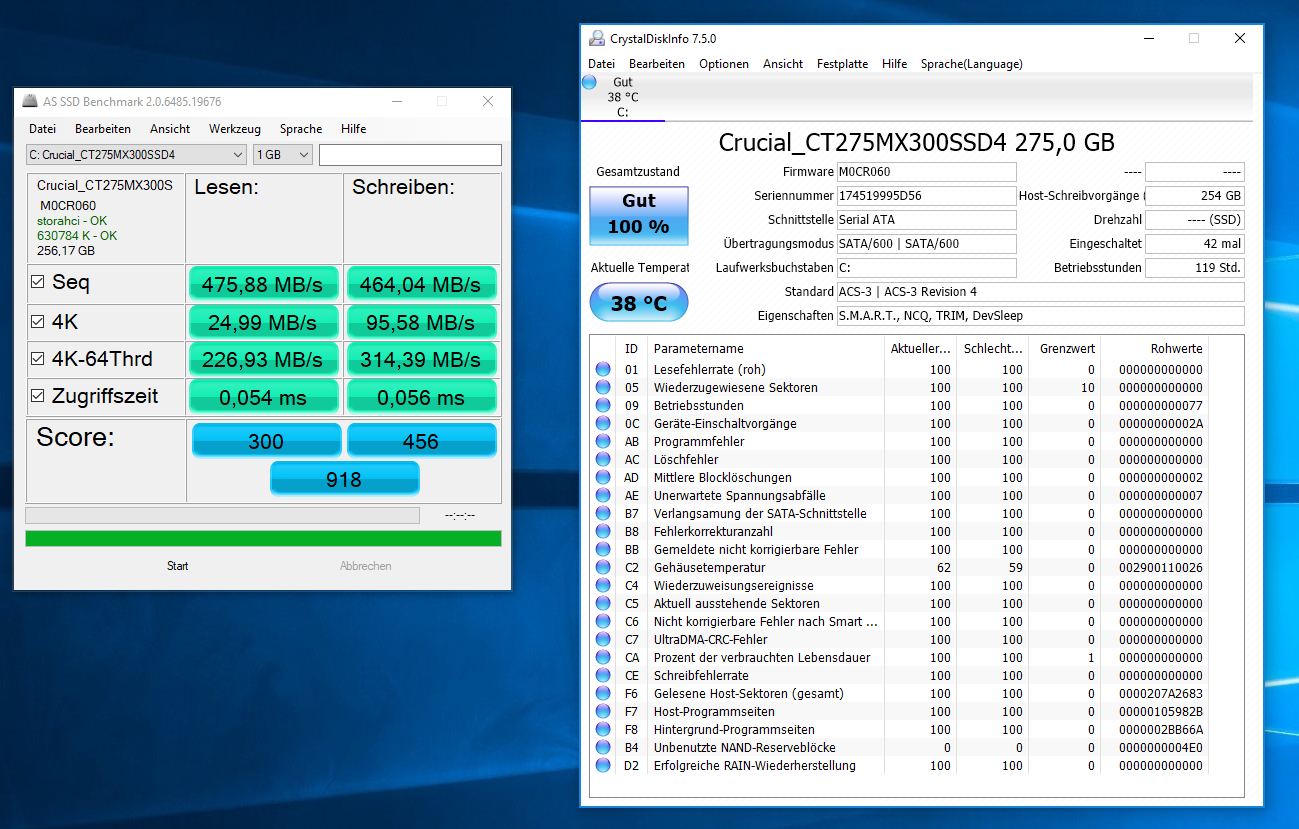This screenshot has width=1299, height=829.
Task: Click the Gut 100 % health status button
Action: pyautogui.click(x=639, y=214)
